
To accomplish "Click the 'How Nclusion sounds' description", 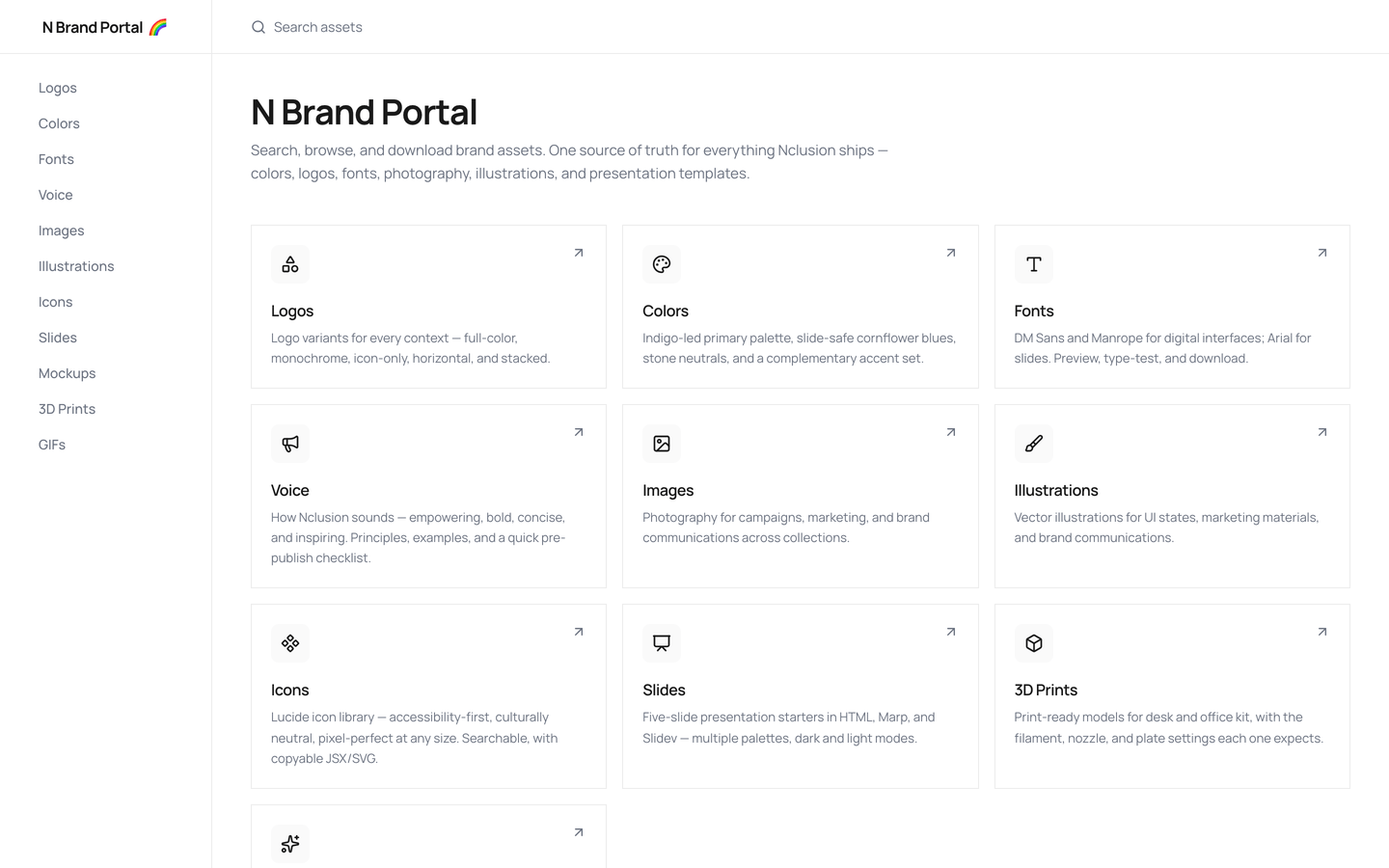I will pos(419,537).
